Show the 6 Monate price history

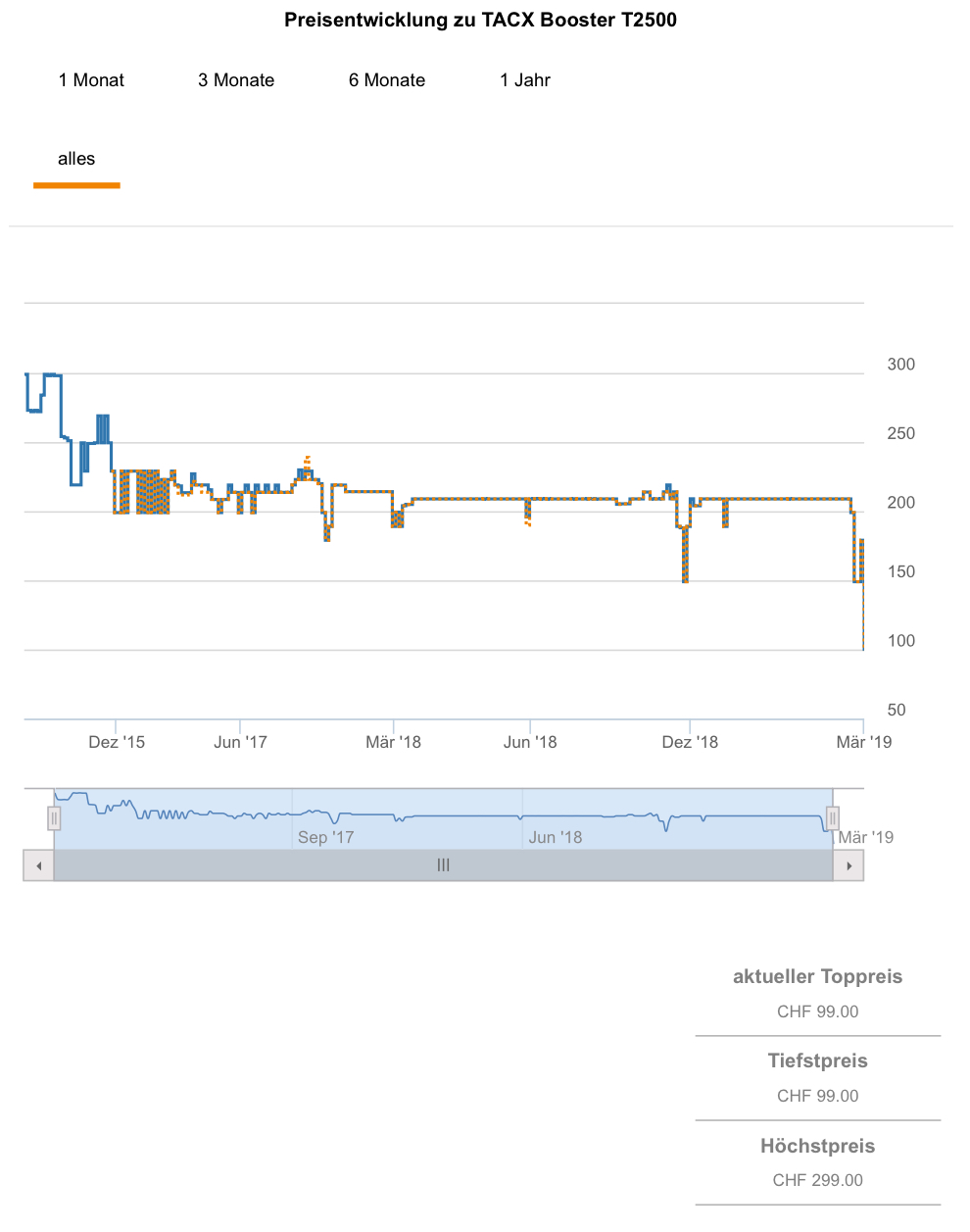387,80
